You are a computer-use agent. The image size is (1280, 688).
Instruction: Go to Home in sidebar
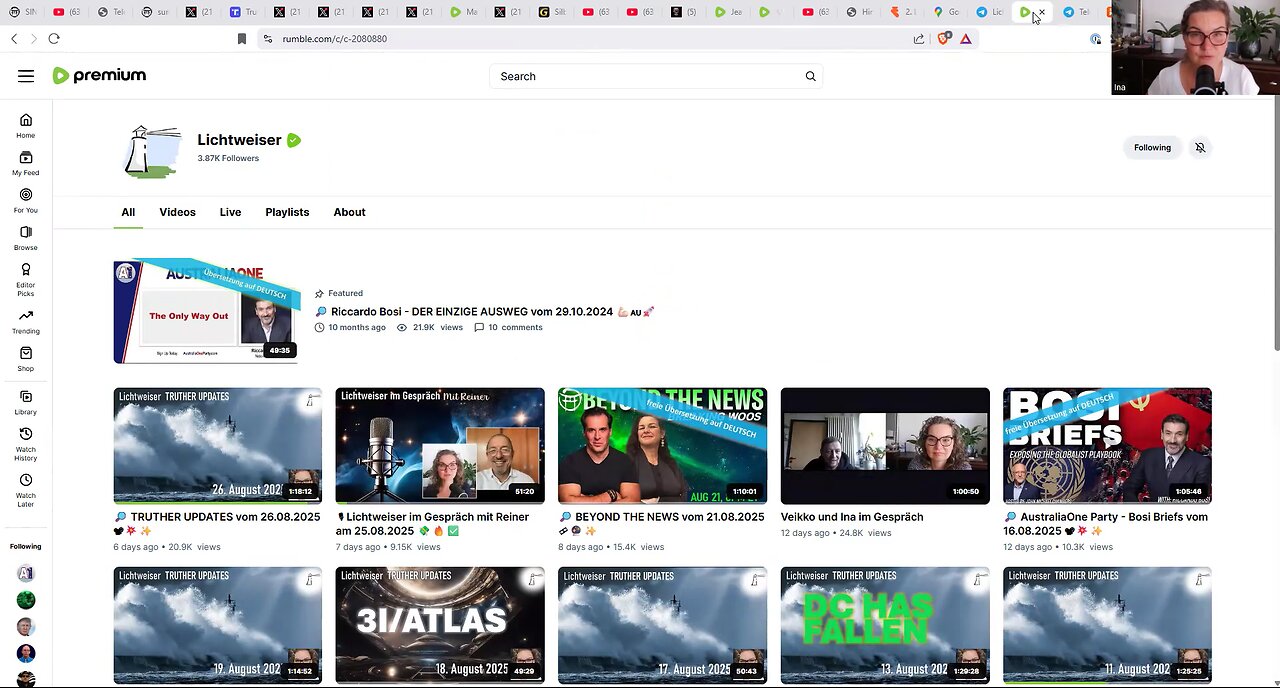[26, 126]
